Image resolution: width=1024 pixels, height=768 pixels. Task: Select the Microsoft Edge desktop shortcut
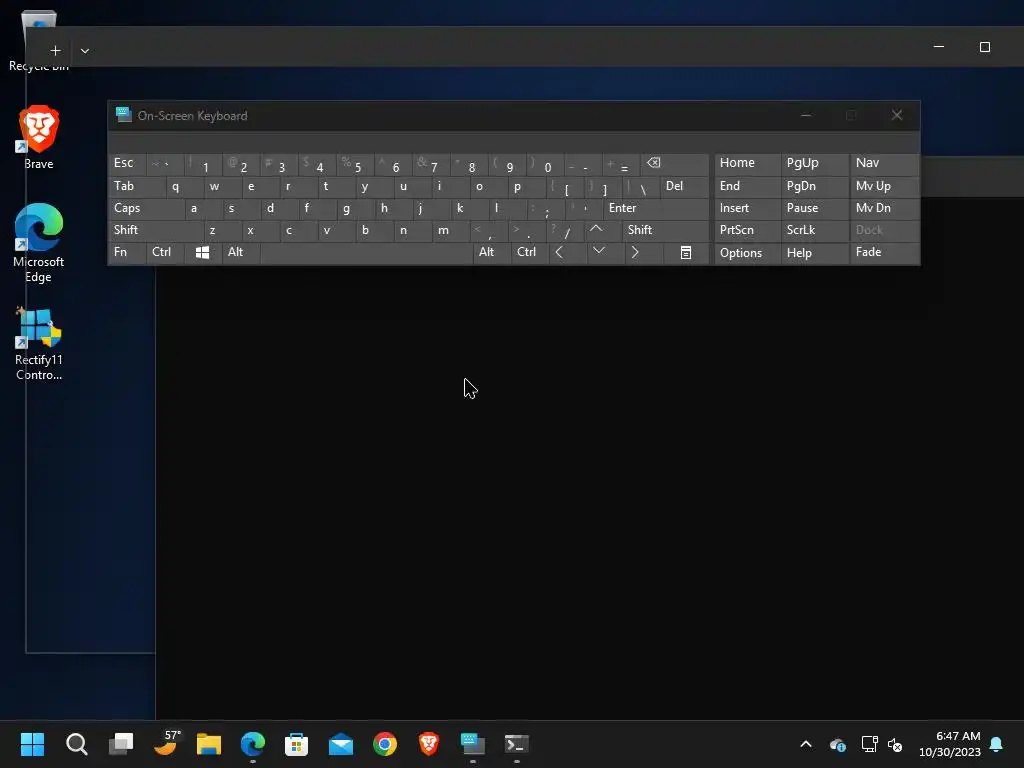pyautogui.click(x=39, y=243)
